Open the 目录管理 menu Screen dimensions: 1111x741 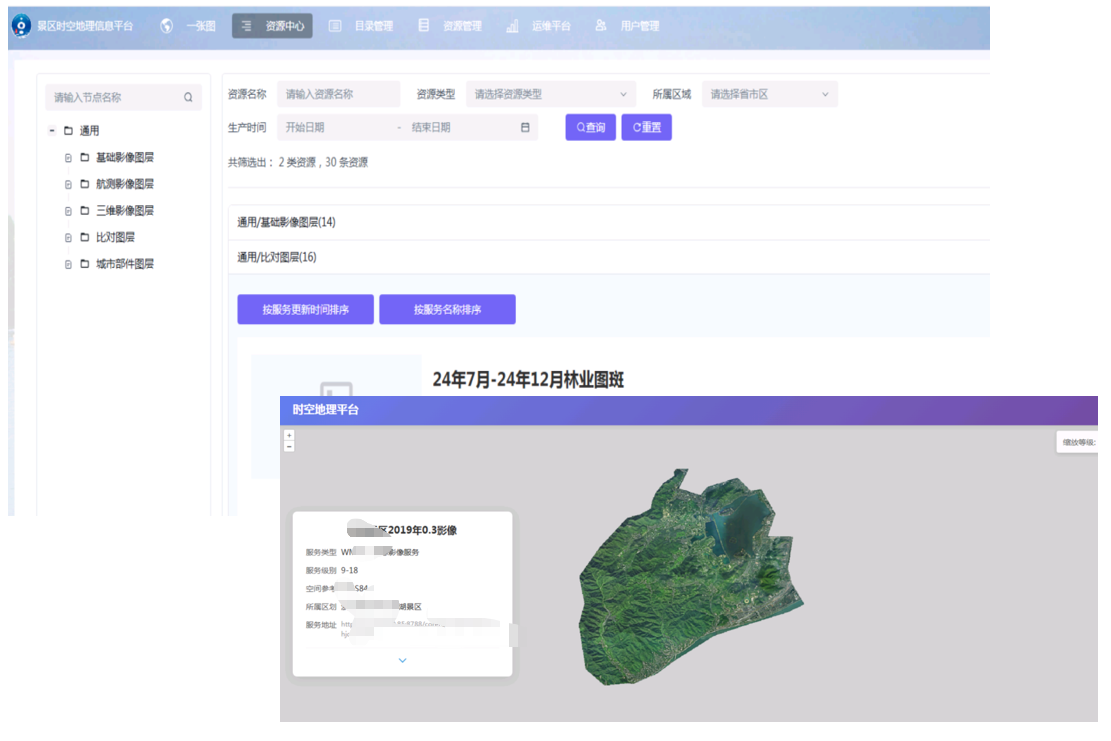[x=373, y=26]
